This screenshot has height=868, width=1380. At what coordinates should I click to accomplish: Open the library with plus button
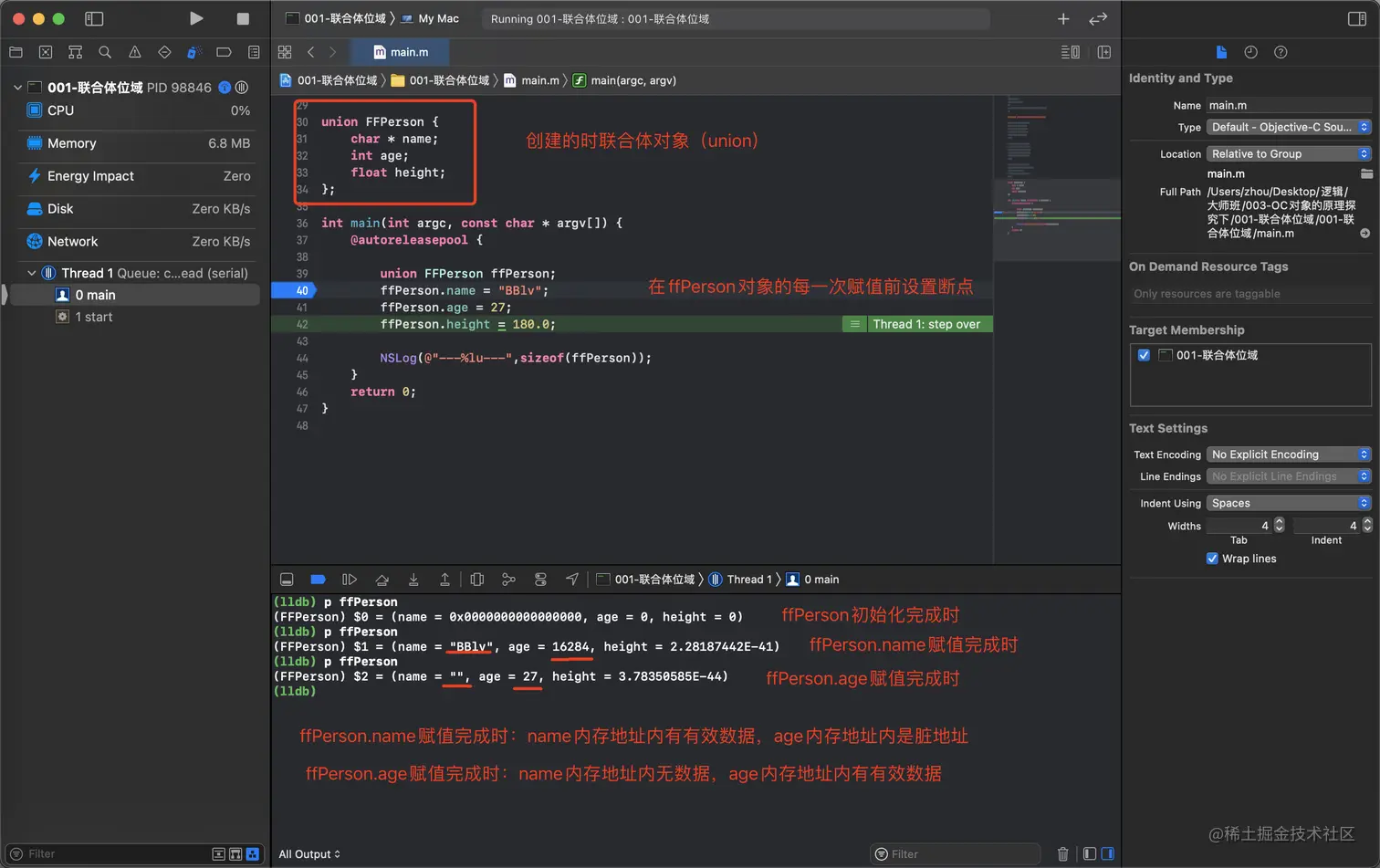pos(1063,18)
